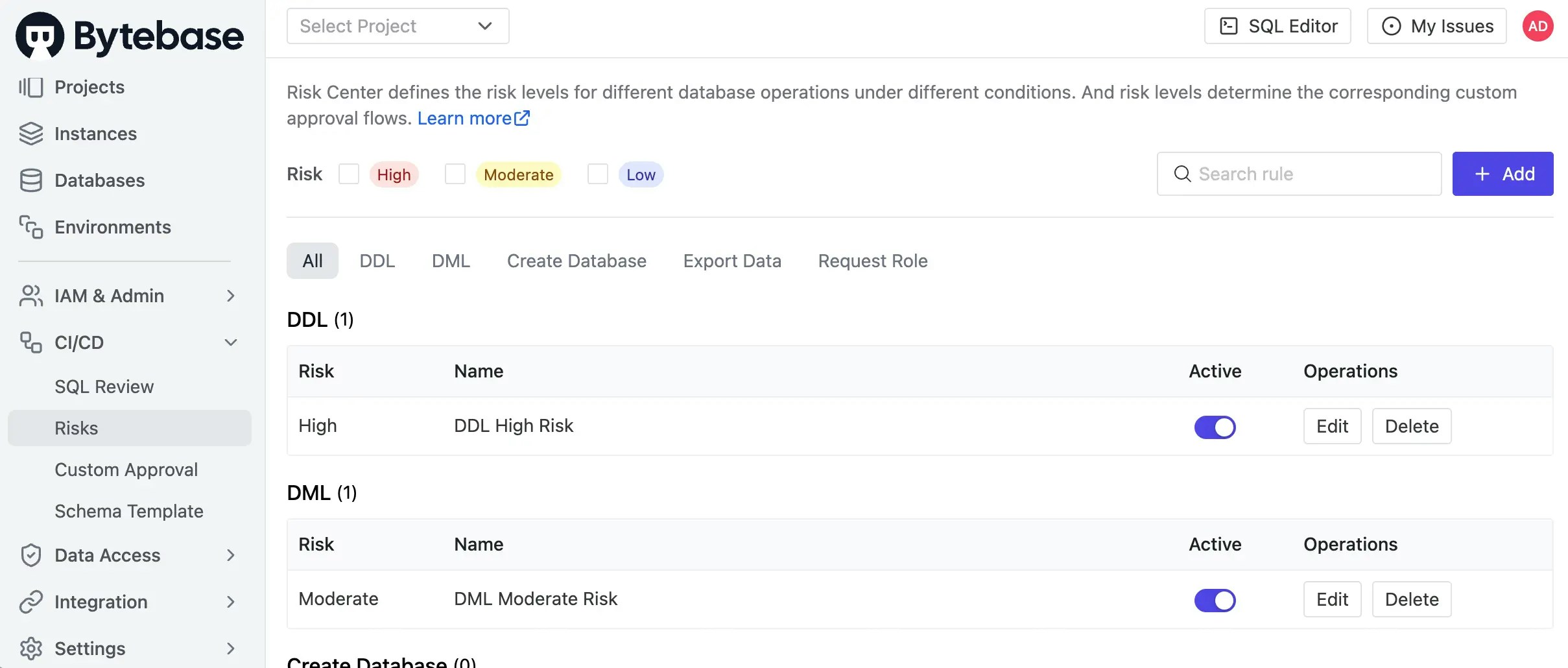Expand the IAM & Admin section
Image resolution: width=1568 pixels, height=668 pixels.
[x=230, y=296]
